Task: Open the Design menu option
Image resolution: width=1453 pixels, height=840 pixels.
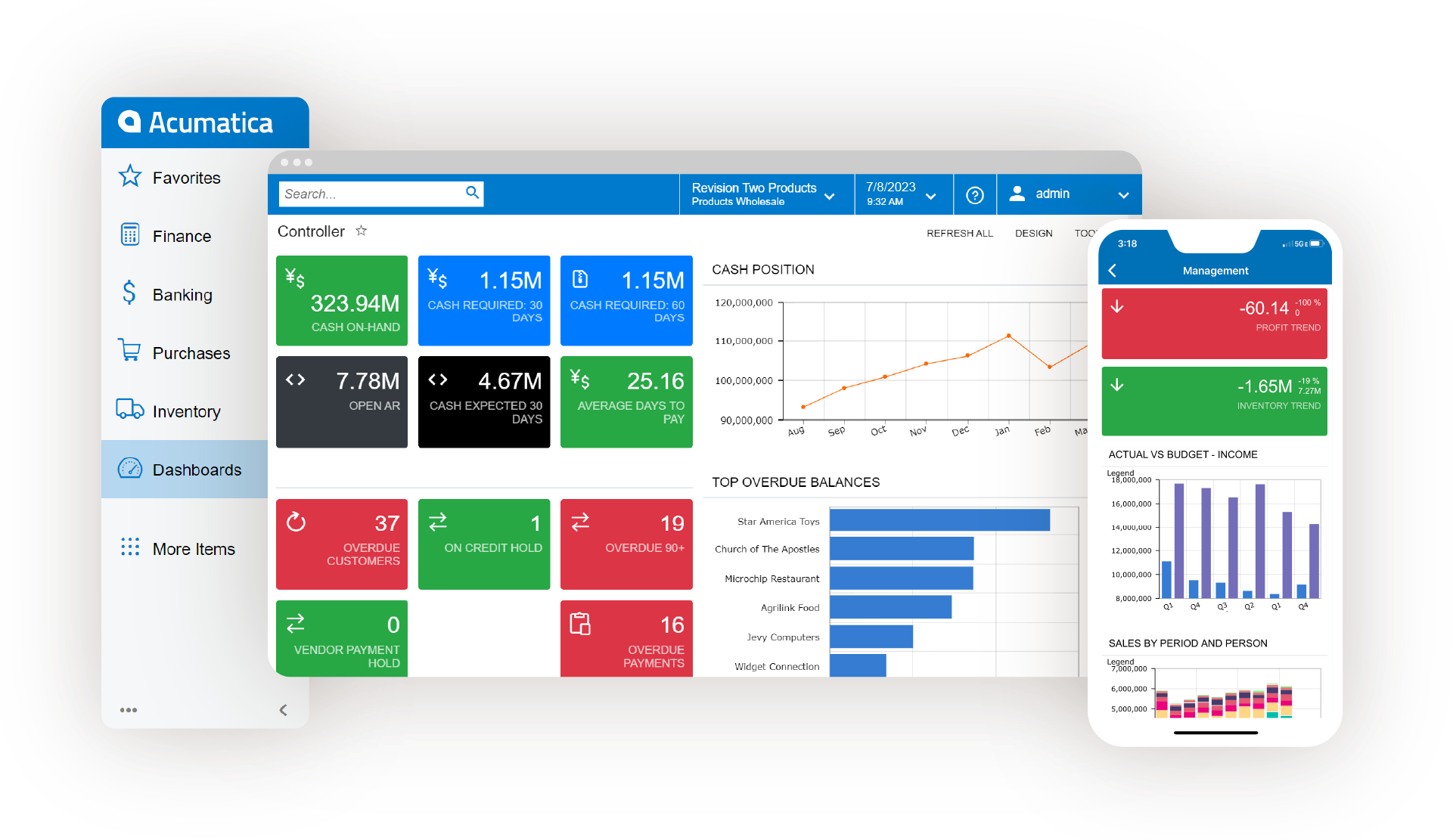Action: click(x=1033, y=233)
